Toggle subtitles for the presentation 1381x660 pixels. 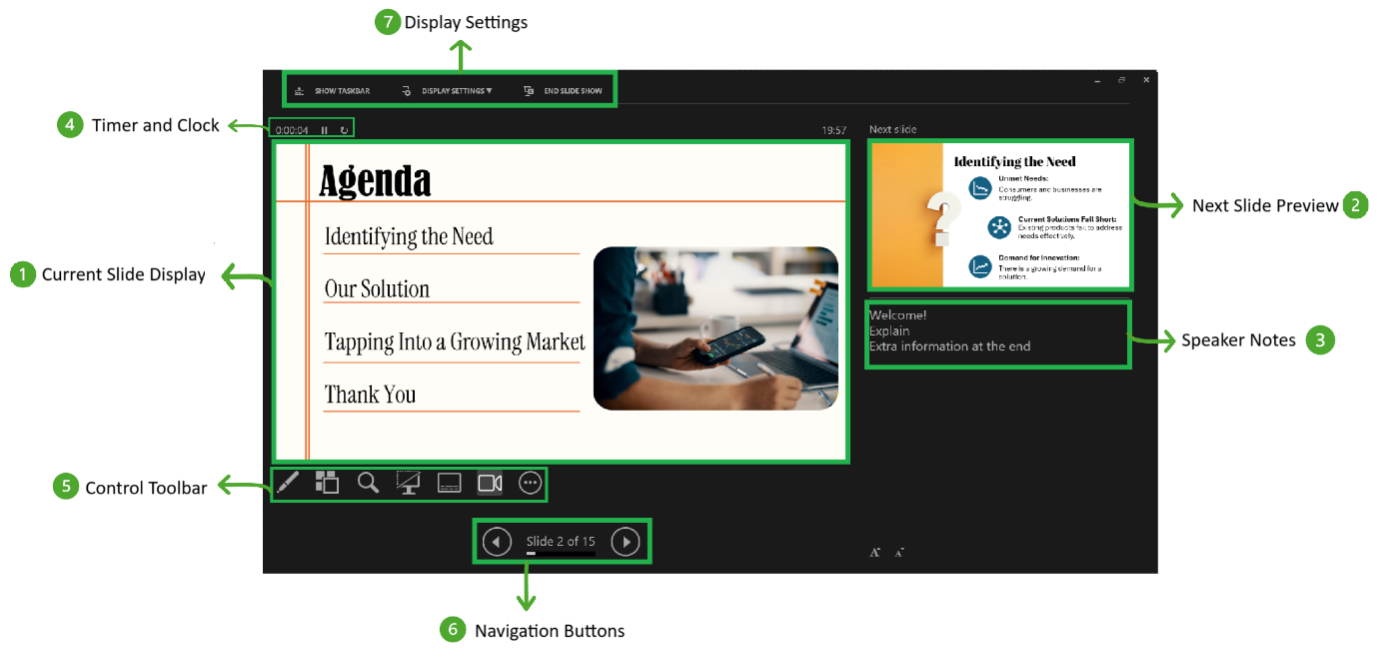point(449,484)
